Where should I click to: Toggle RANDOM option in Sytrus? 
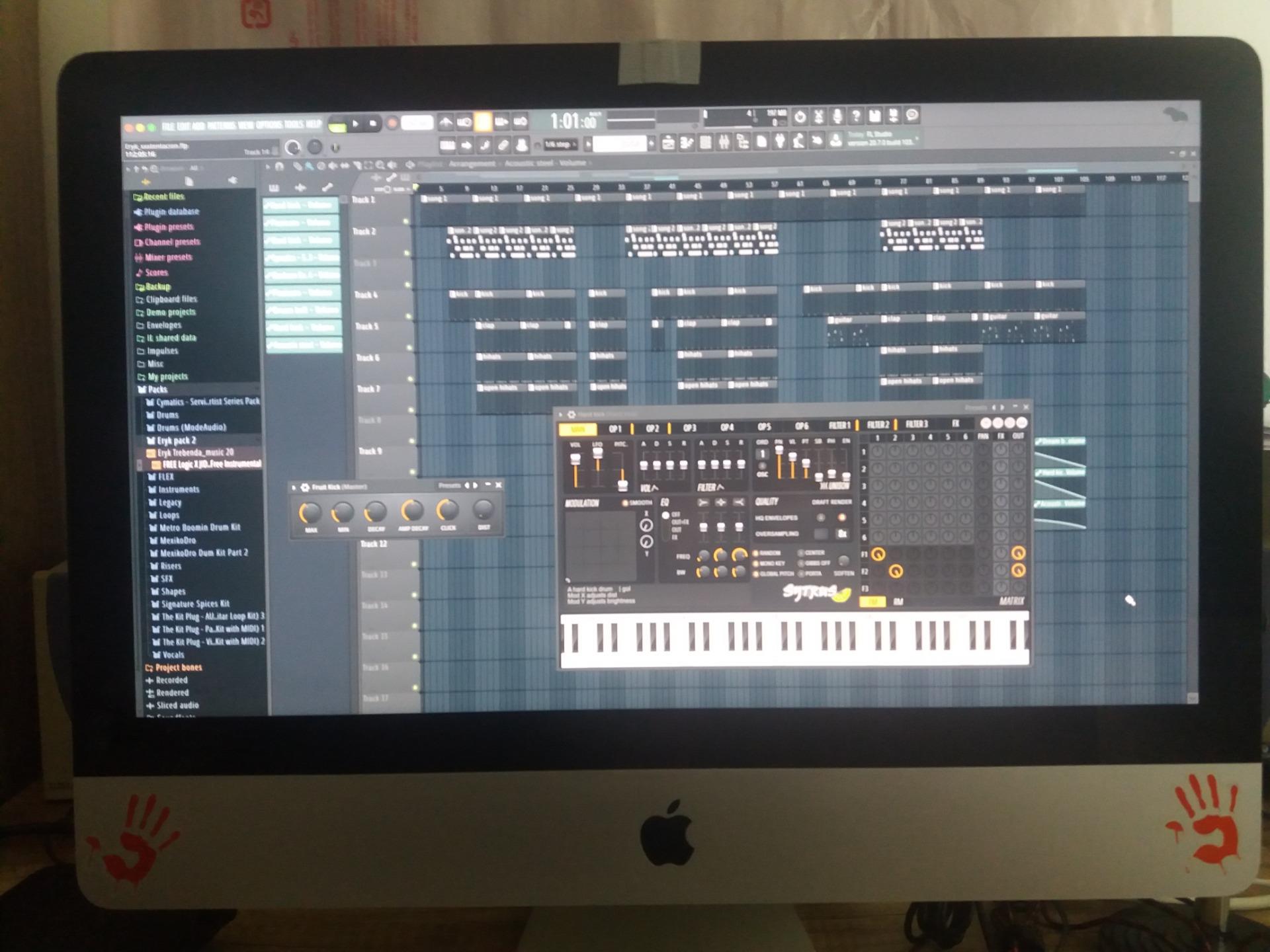767,553
